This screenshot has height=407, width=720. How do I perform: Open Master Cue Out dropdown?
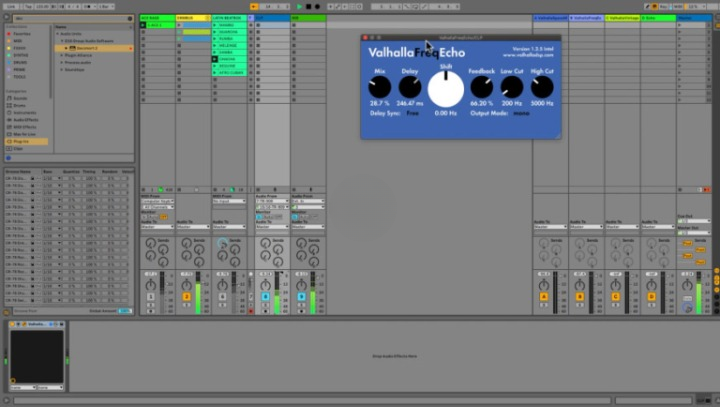coord(694,221)
